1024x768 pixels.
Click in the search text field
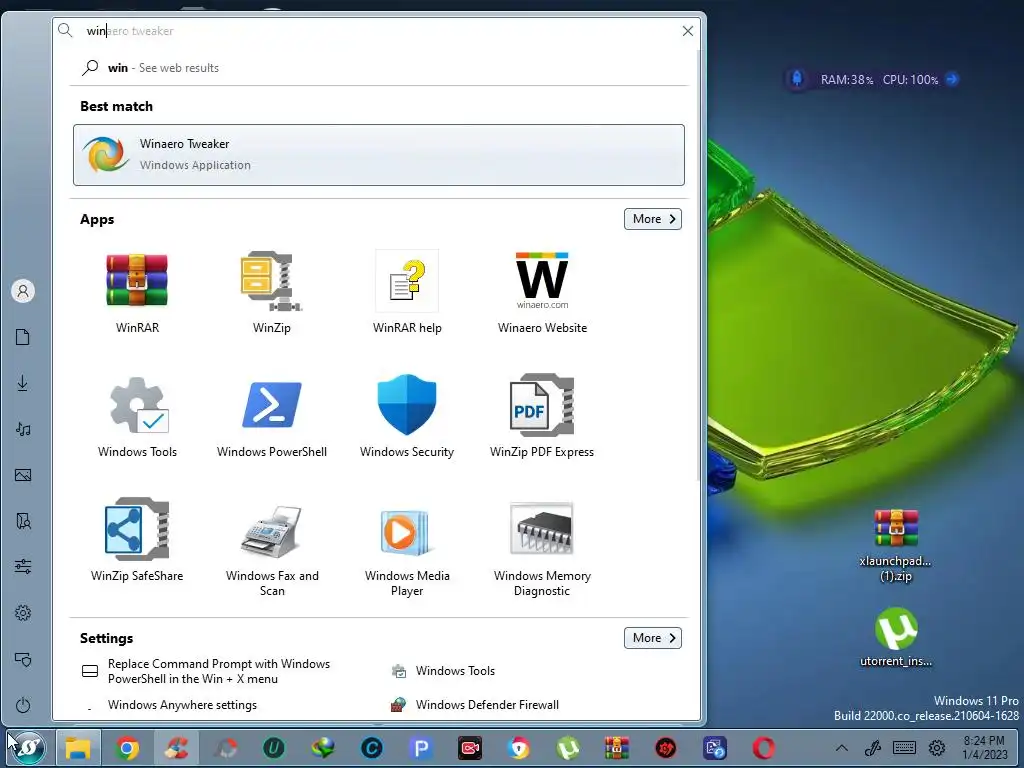click(x=379, y=31)
